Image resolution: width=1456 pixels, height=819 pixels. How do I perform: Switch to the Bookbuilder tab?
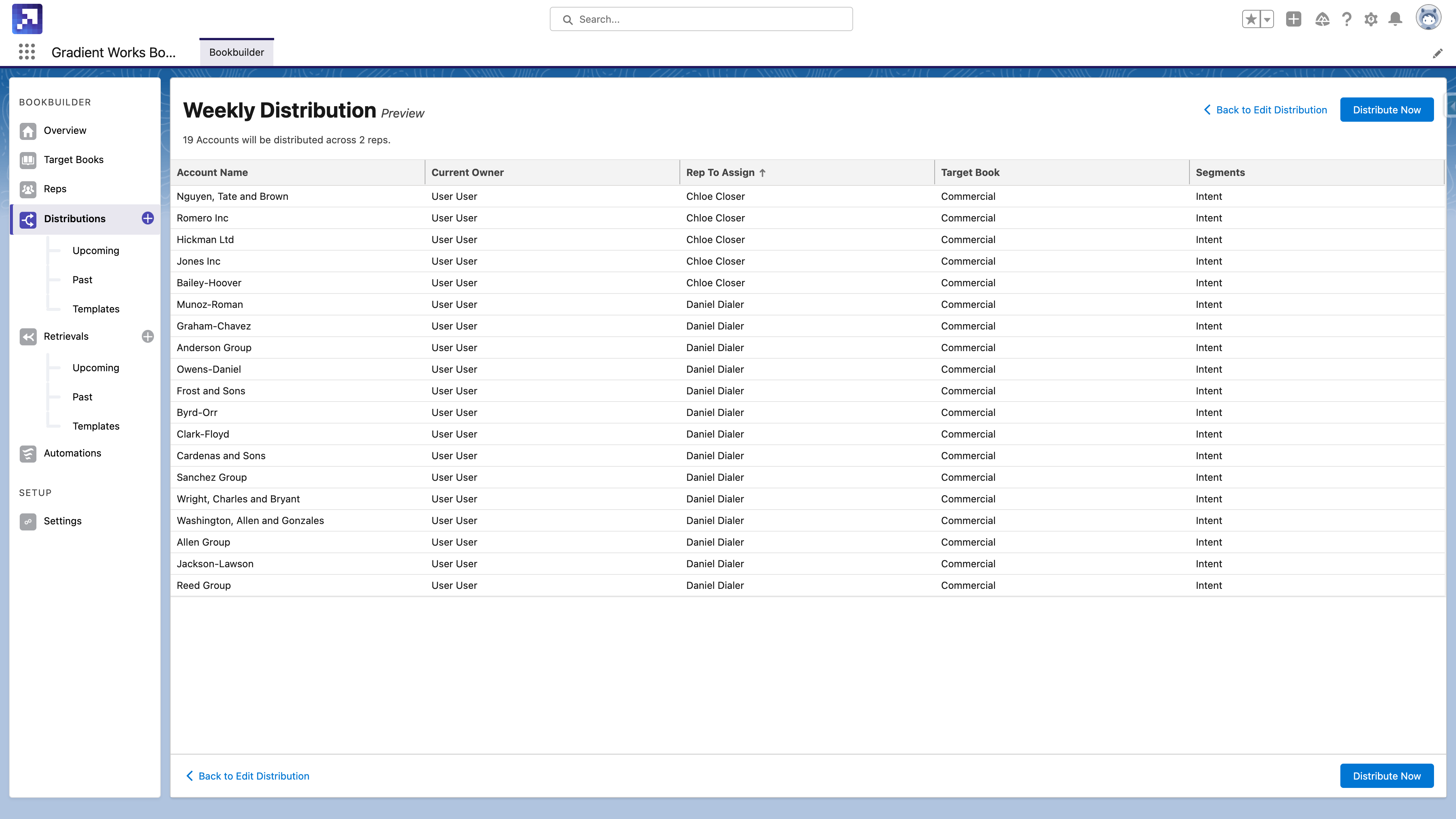coord(236,52)
